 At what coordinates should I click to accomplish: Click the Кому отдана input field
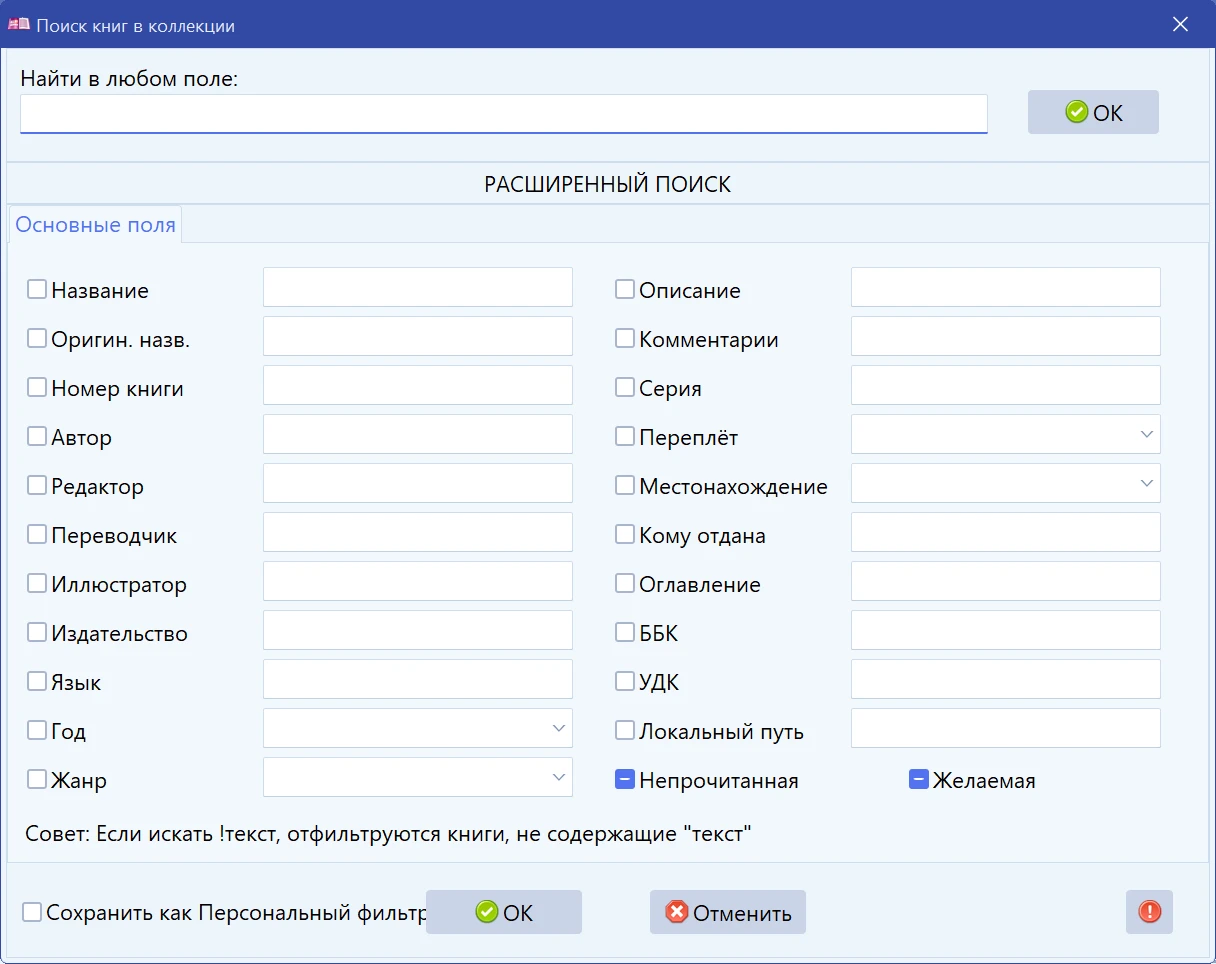1006,532
